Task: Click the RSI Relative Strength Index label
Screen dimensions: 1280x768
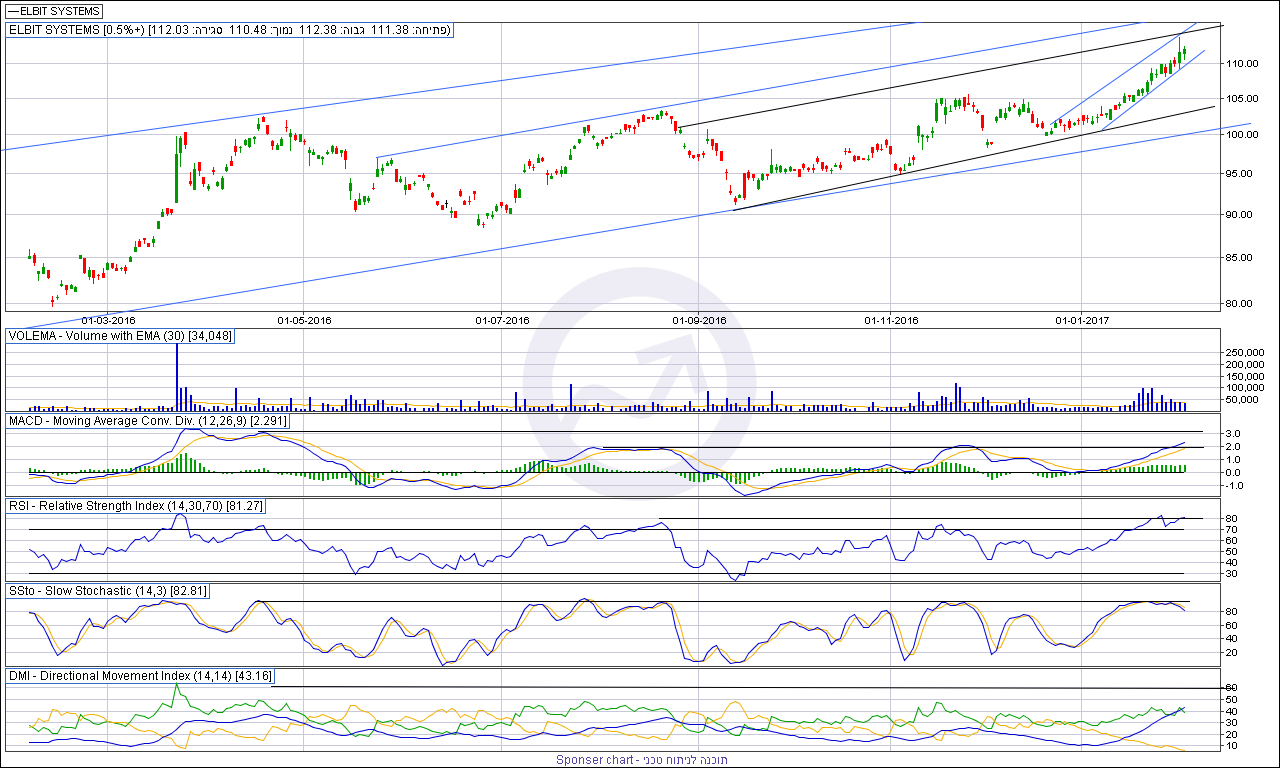Action: (136, 506)
